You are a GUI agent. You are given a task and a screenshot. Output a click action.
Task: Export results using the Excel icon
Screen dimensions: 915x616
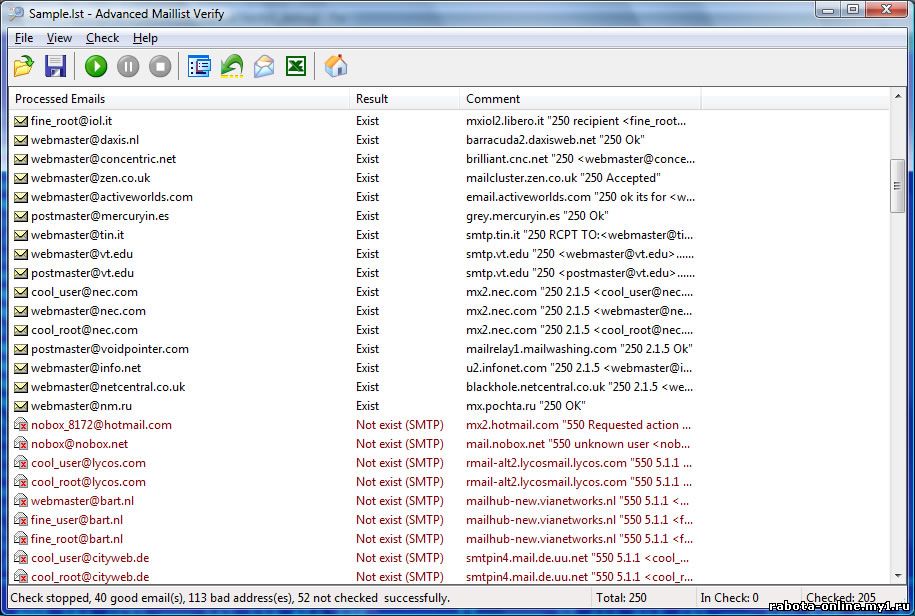(295, 67)
